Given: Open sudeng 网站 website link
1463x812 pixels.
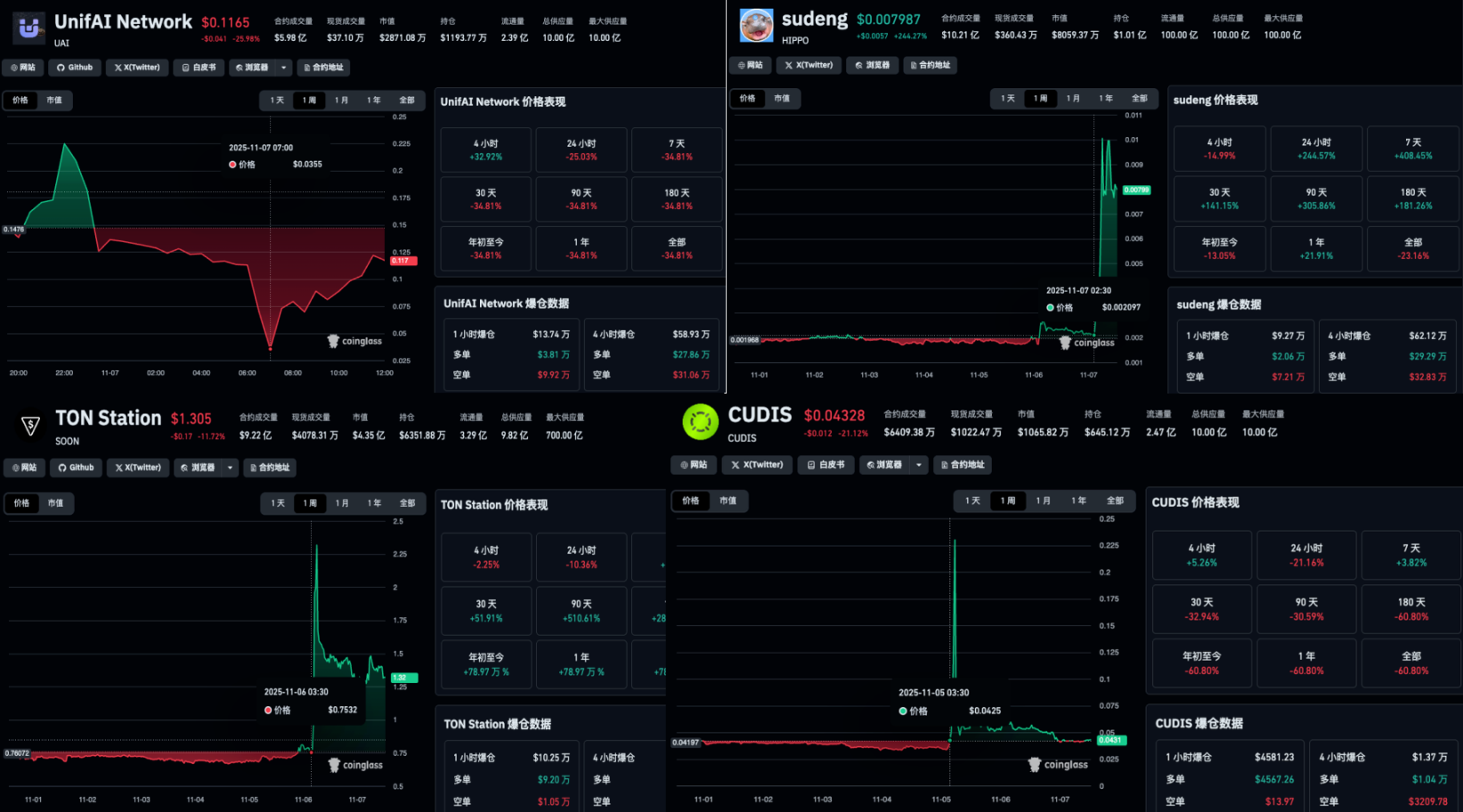Looking at the screenshot, I should pyautogui.click(x=750, y=65).
